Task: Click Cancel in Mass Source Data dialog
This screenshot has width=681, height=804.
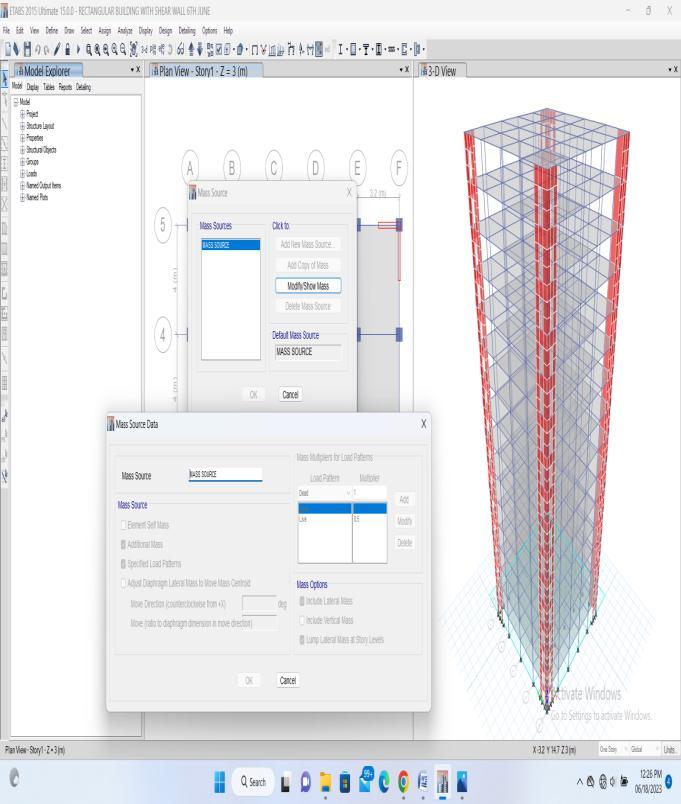Action: click(288, 680)
